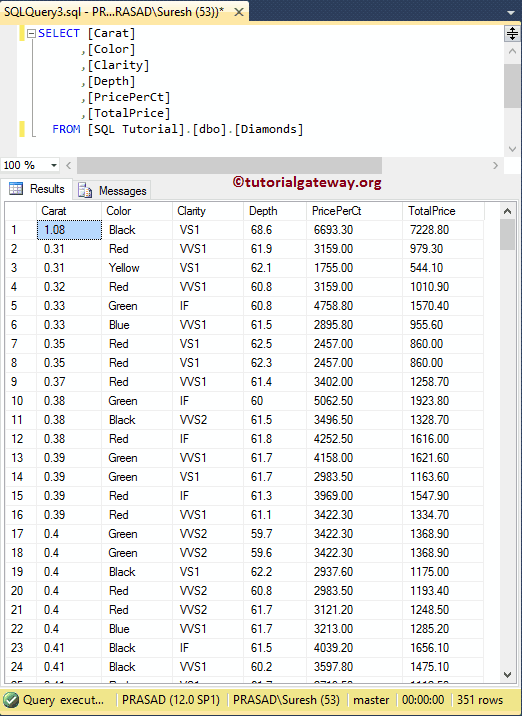The image size is (522, 716).
Task: Select TotalPrice cell 1285.20
Action: pyautogui.click(x=443, y=629)
